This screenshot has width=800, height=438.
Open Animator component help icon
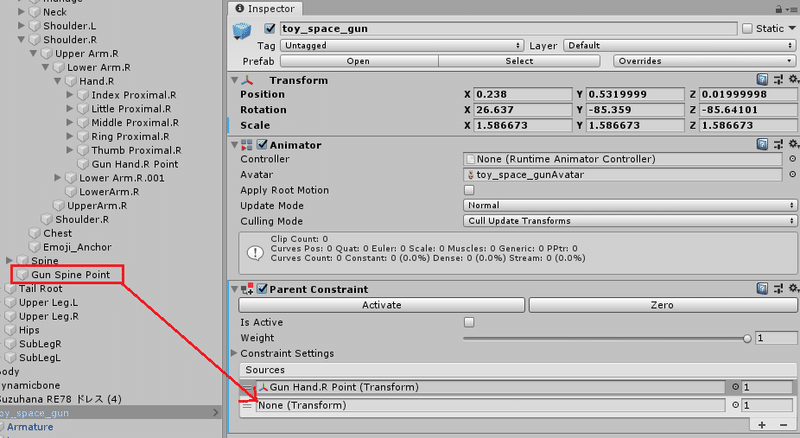[x=762, y=144]
